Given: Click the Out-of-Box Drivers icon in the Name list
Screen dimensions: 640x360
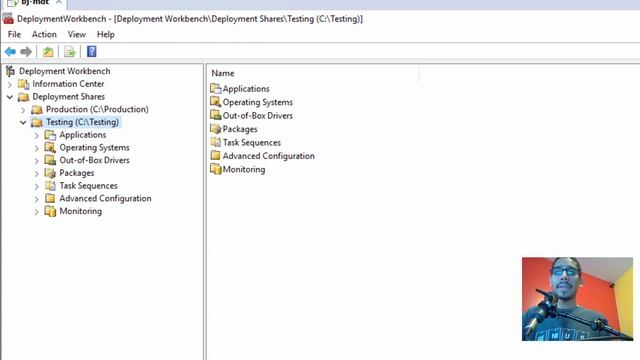Looking at the screenshot, I should [216, 116].
